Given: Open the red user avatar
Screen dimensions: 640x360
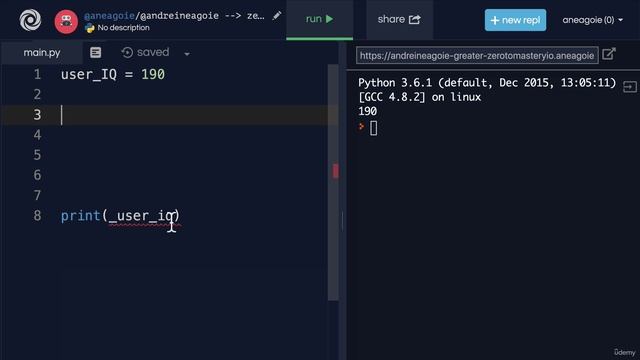Looking at the screenshot, I should [x=66, y=22].
